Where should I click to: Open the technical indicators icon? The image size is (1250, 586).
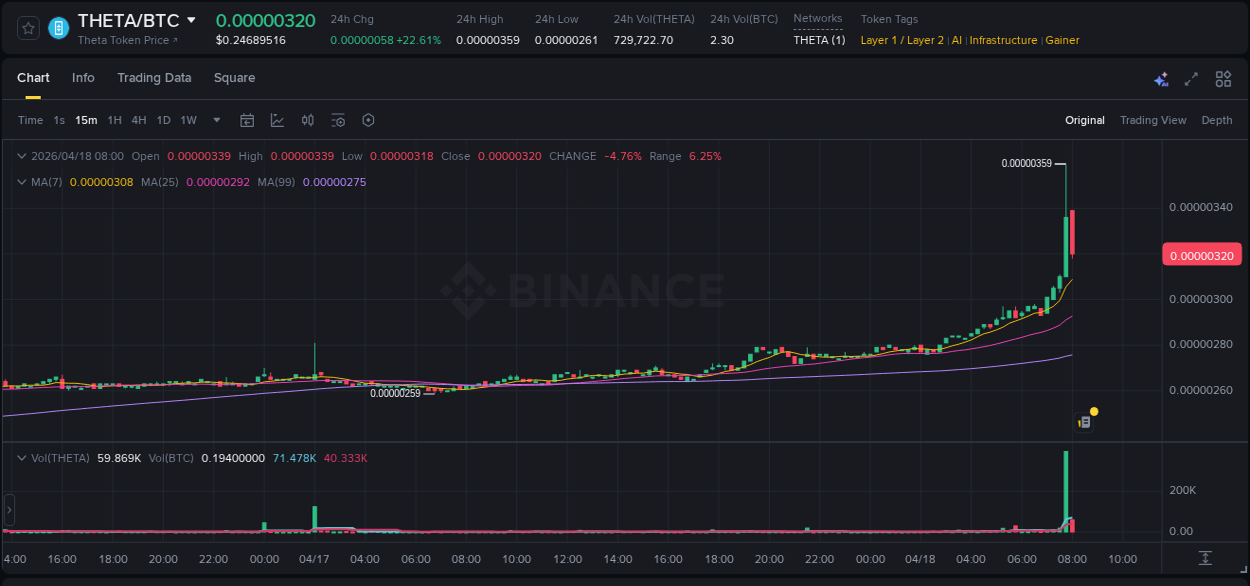[x=277, y=120]
